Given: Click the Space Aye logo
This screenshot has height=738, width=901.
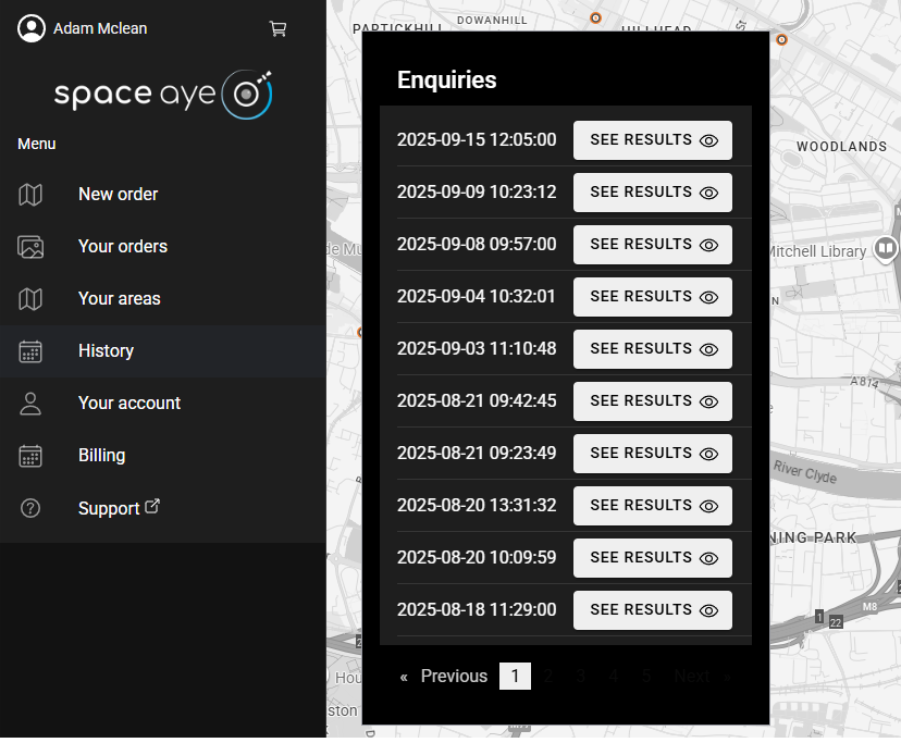Looking at the screenshot, I should [163, 94].
